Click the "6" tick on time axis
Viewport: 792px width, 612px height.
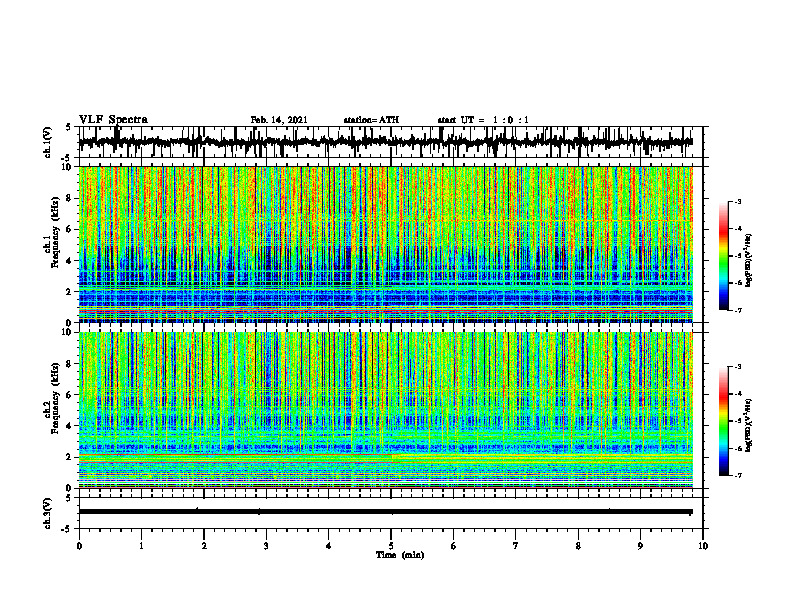tap(454, 546)
